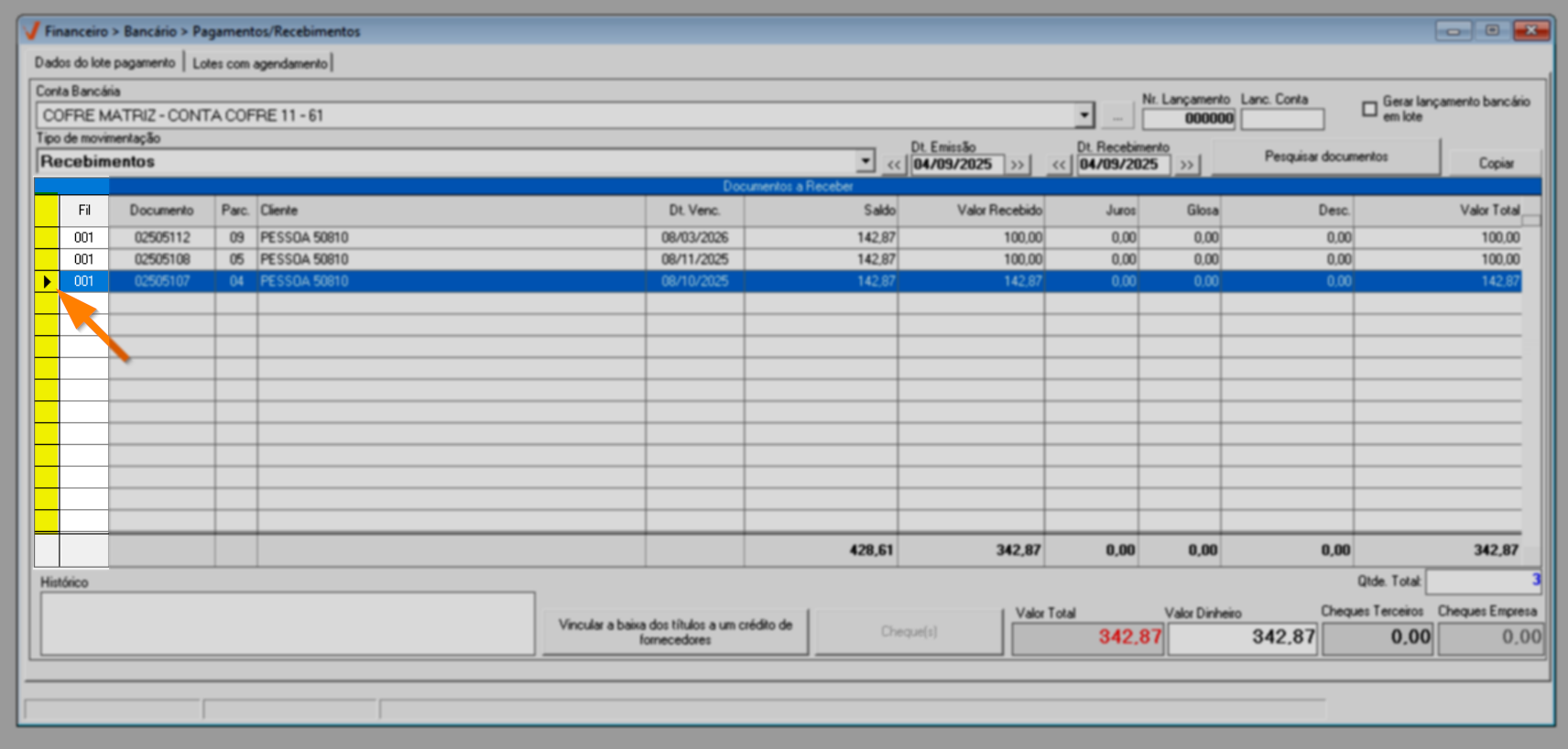This screenshot has width=1568, height=749.
Task: Click the ellipsis button beside Conta Bancária
Action: (x=1116, y=116)
